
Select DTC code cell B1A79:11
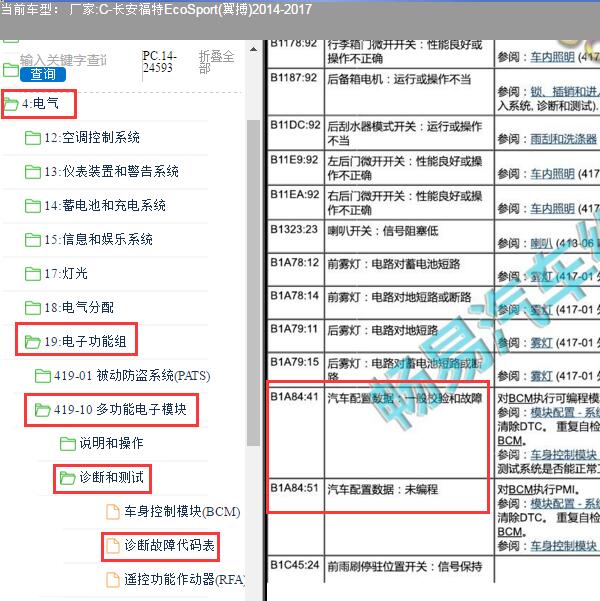[295, 336]
